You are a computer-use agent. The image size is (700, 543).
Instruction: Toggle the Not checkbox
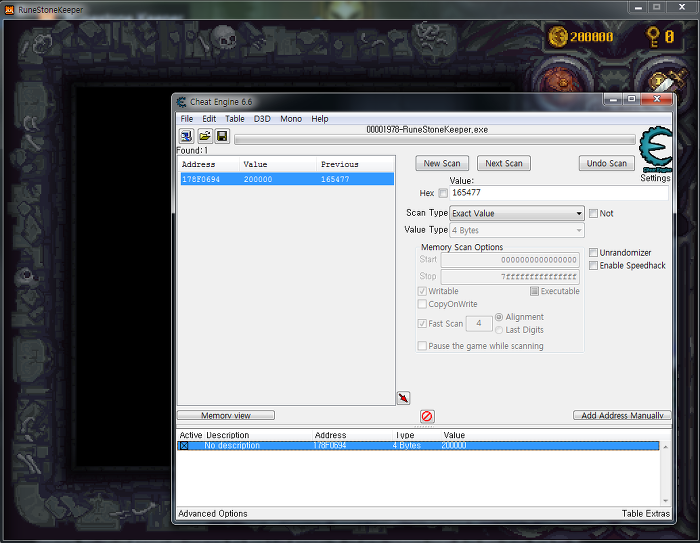pyautogui.click(x=593, y=213)
